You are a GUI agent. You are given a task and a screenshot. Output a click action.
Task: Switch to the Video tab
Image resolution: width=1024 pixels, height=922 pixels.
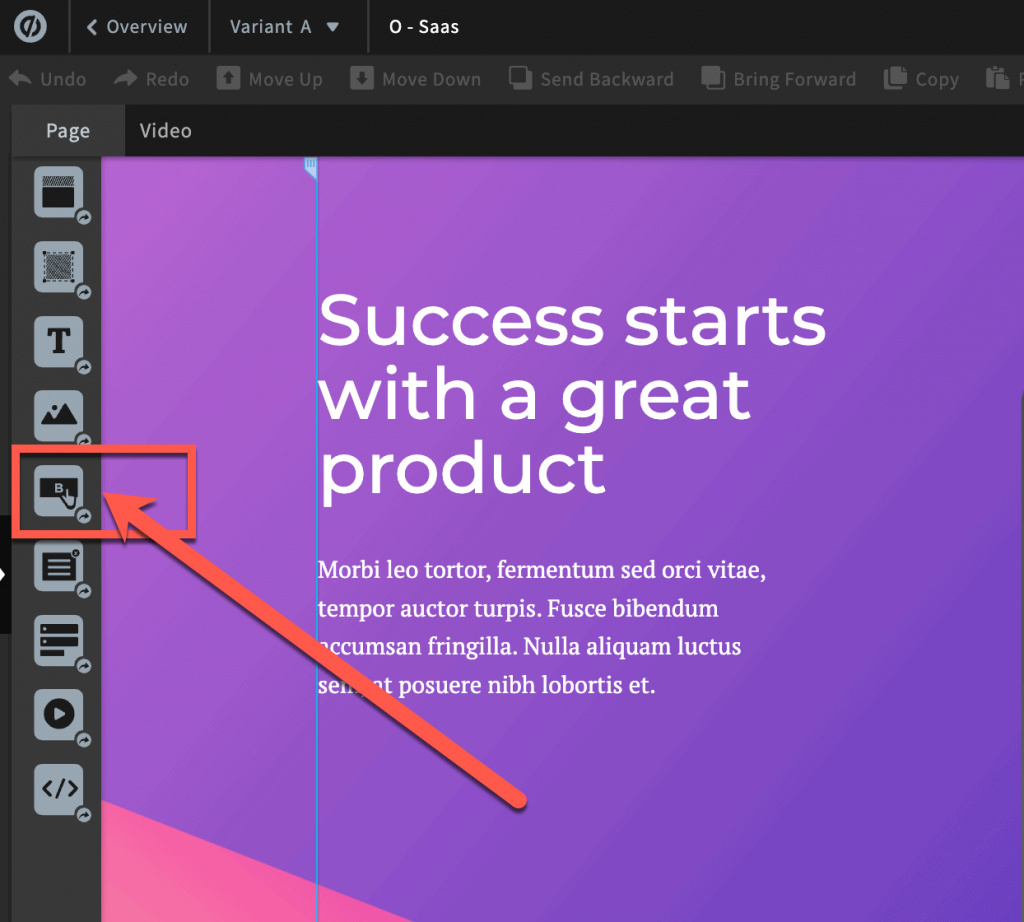[x=165, y=131]
